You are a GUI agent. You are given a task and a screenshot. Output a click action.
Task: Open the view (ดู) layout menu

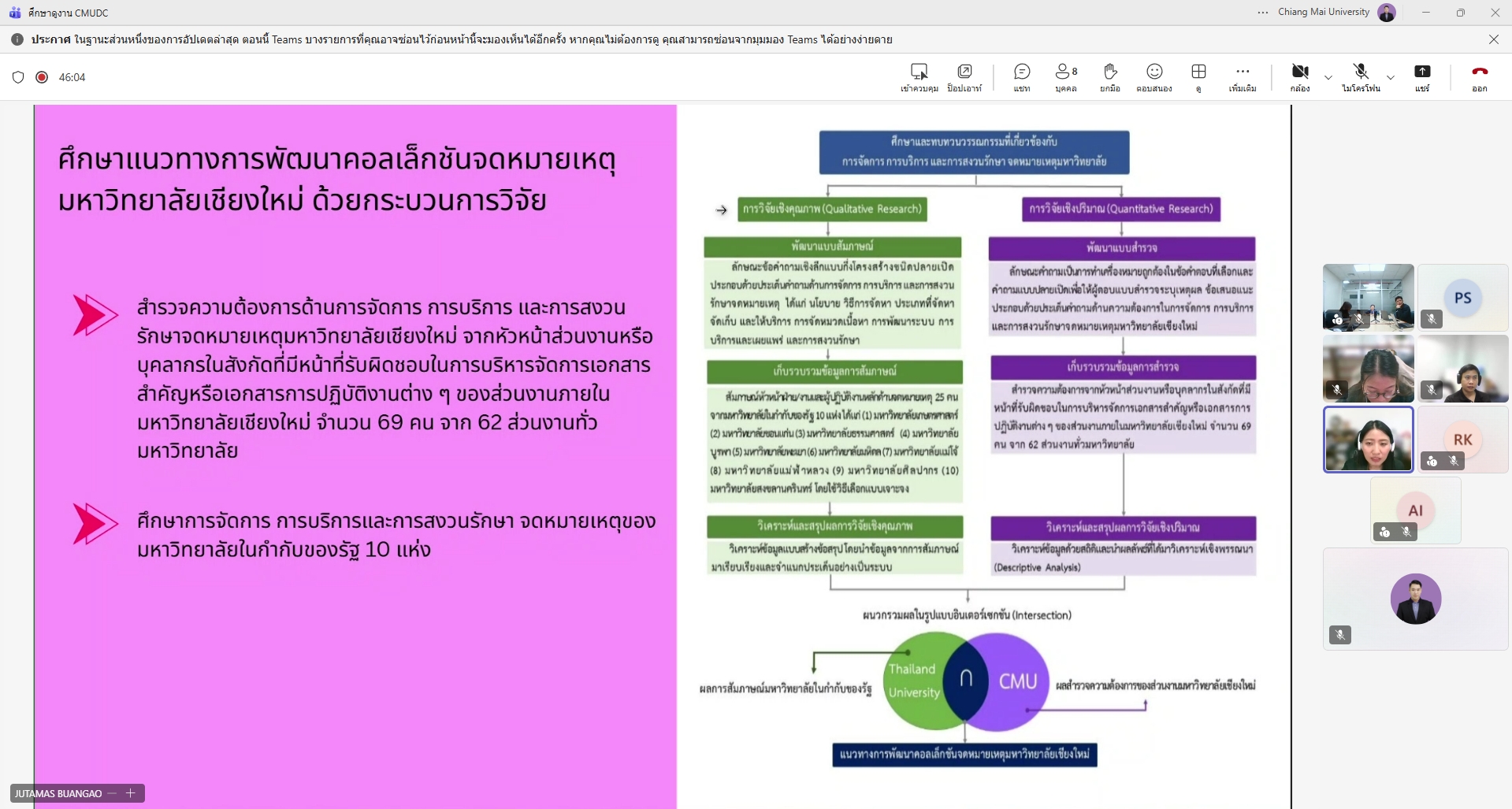(1198, 77)
